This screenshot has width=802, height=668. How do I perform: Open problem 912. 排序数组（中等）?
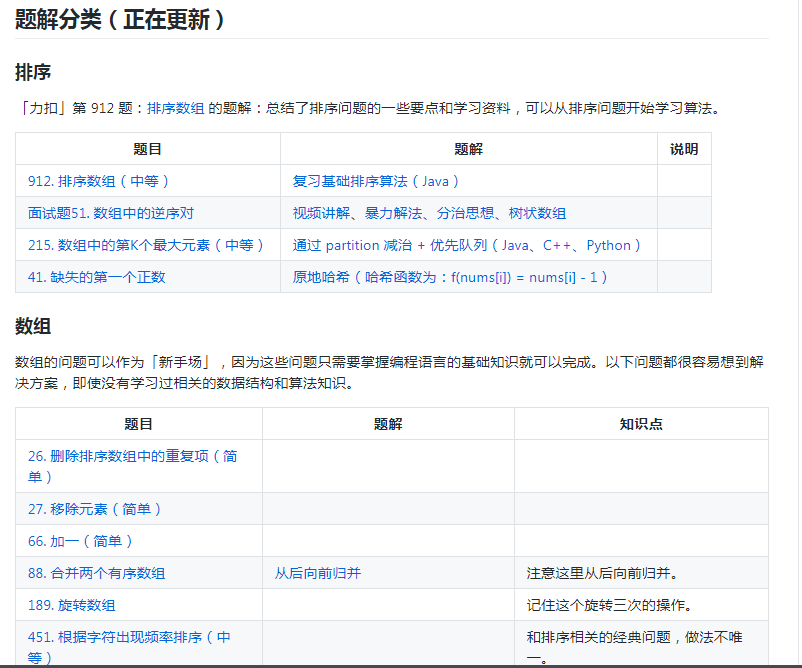[x=98, y=181]
